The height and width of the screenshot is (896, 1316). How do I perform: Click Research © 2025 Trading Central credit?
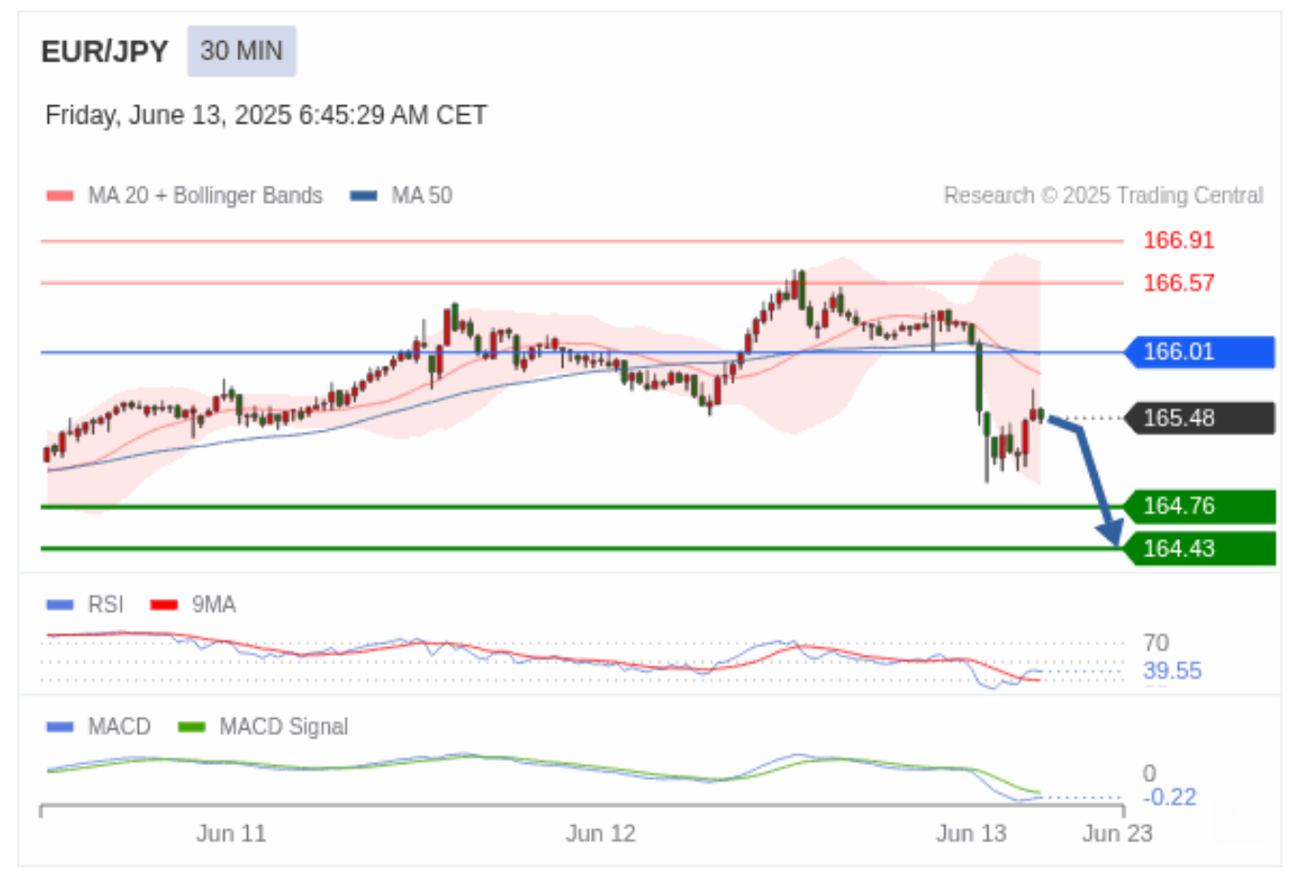click(1103, 195)
